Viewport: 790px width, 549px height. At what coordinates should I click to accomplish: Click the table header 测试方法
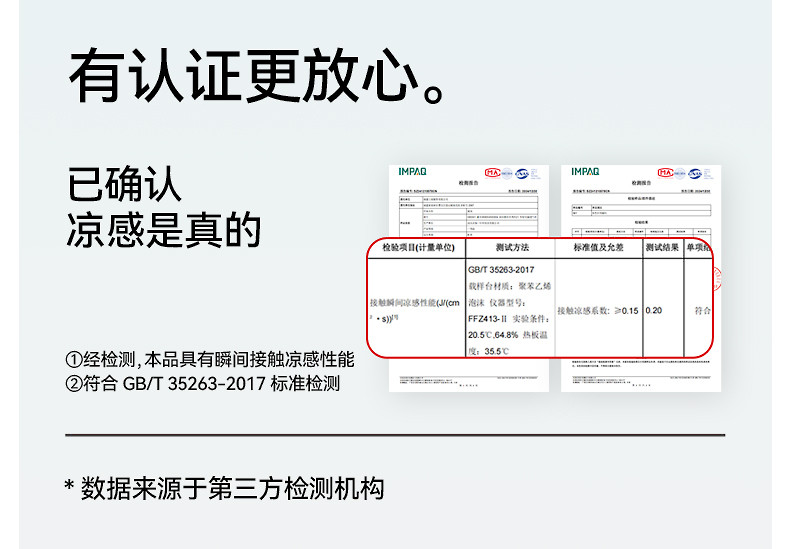pyautogui.click(x=512, y=247)
